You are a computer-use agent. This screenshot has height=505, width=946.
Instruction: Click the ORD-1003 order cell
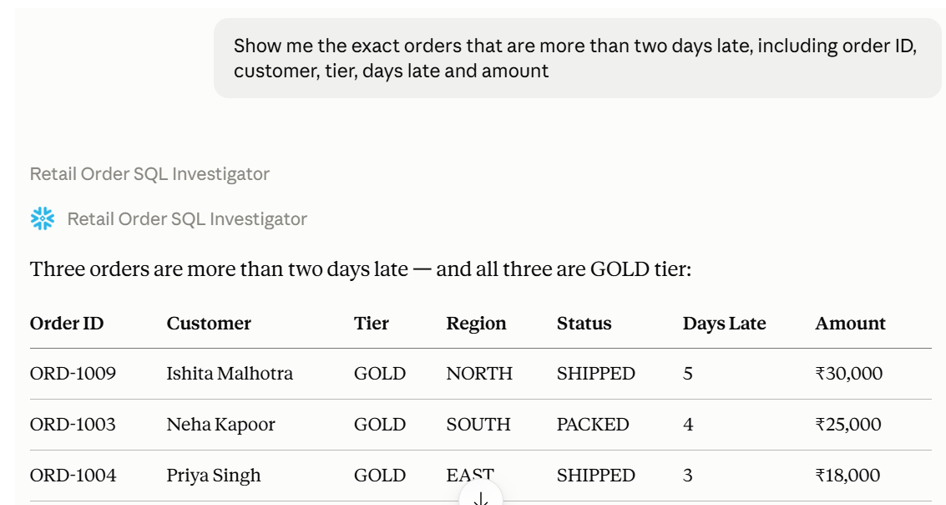pos(73,424)
